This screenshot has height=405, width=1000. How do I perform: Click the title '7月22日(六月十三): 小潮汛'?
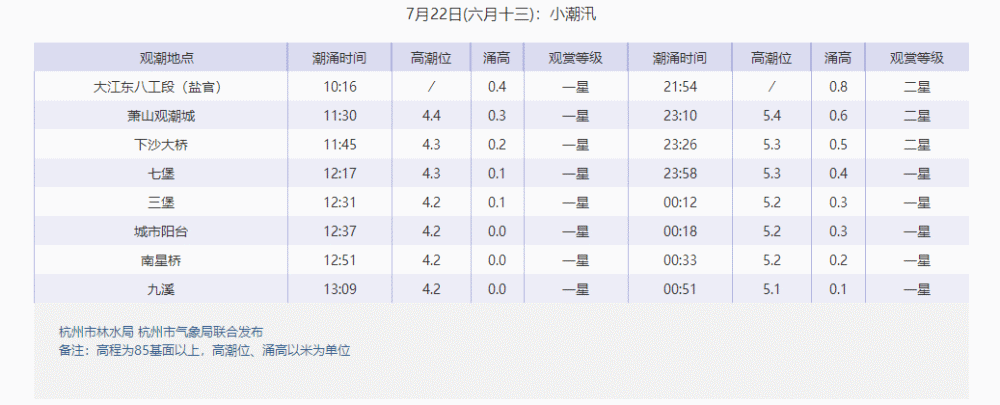[501, 14]
